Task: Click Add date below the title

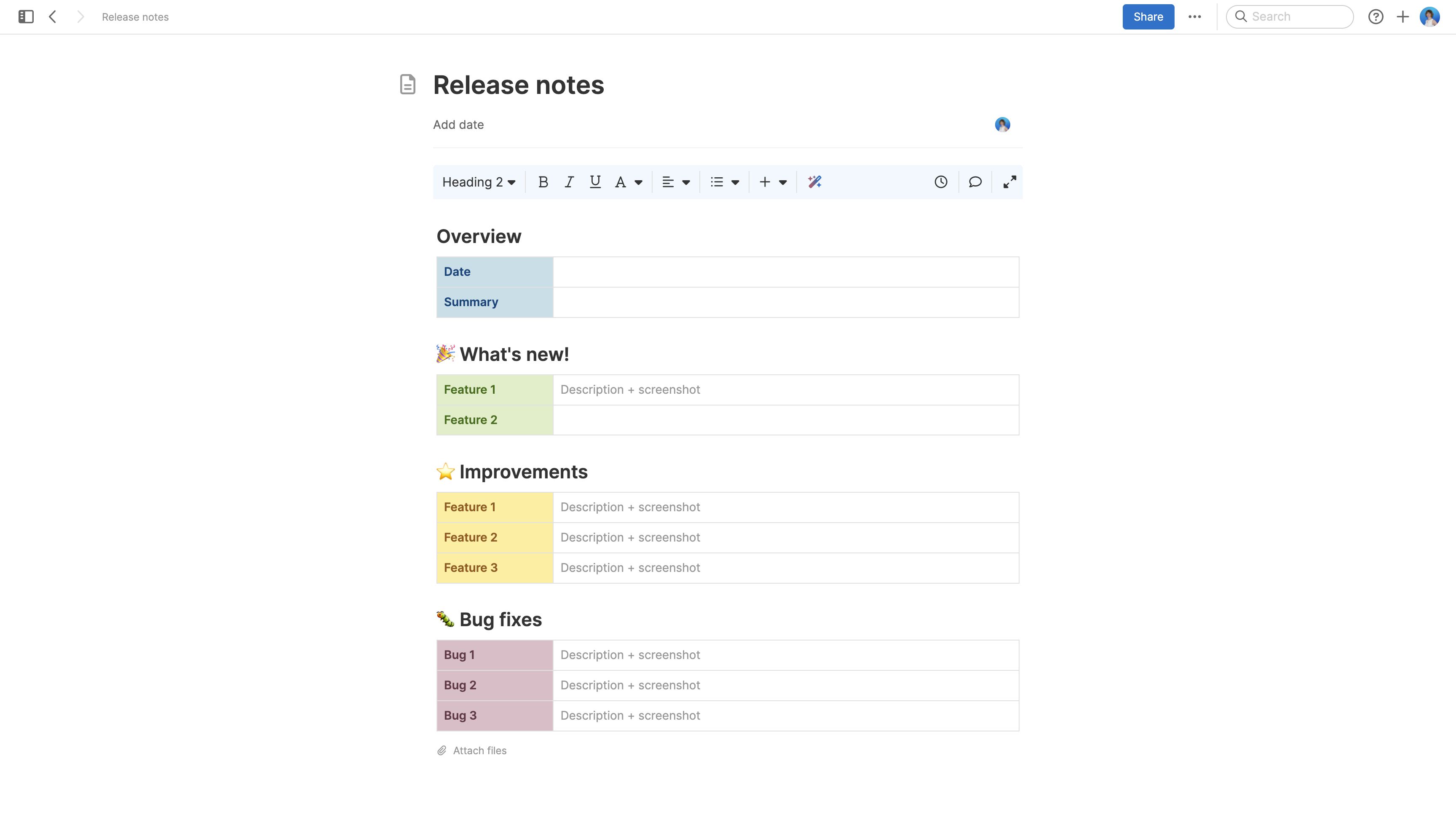Action: pos(458,124)
